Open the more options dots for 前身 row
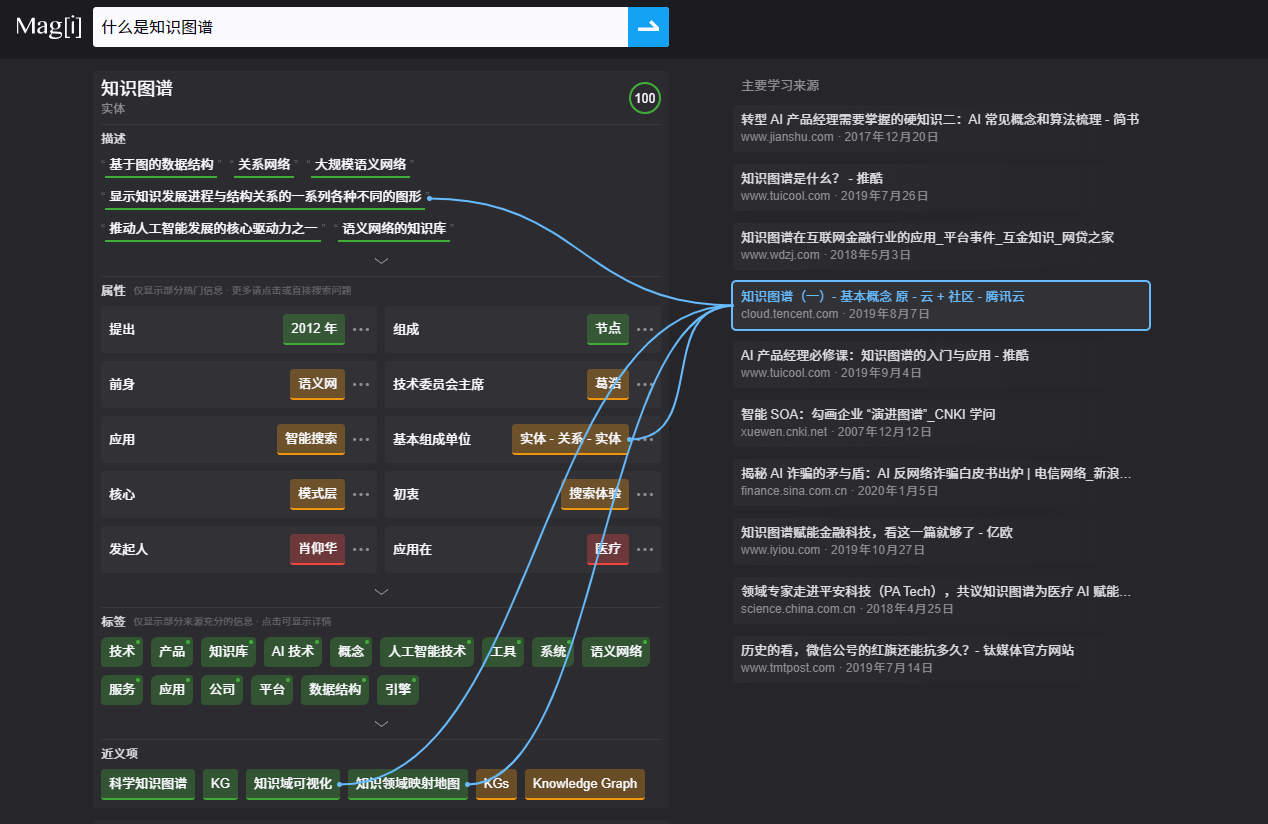1268x824 pixels. pos(361,384)
